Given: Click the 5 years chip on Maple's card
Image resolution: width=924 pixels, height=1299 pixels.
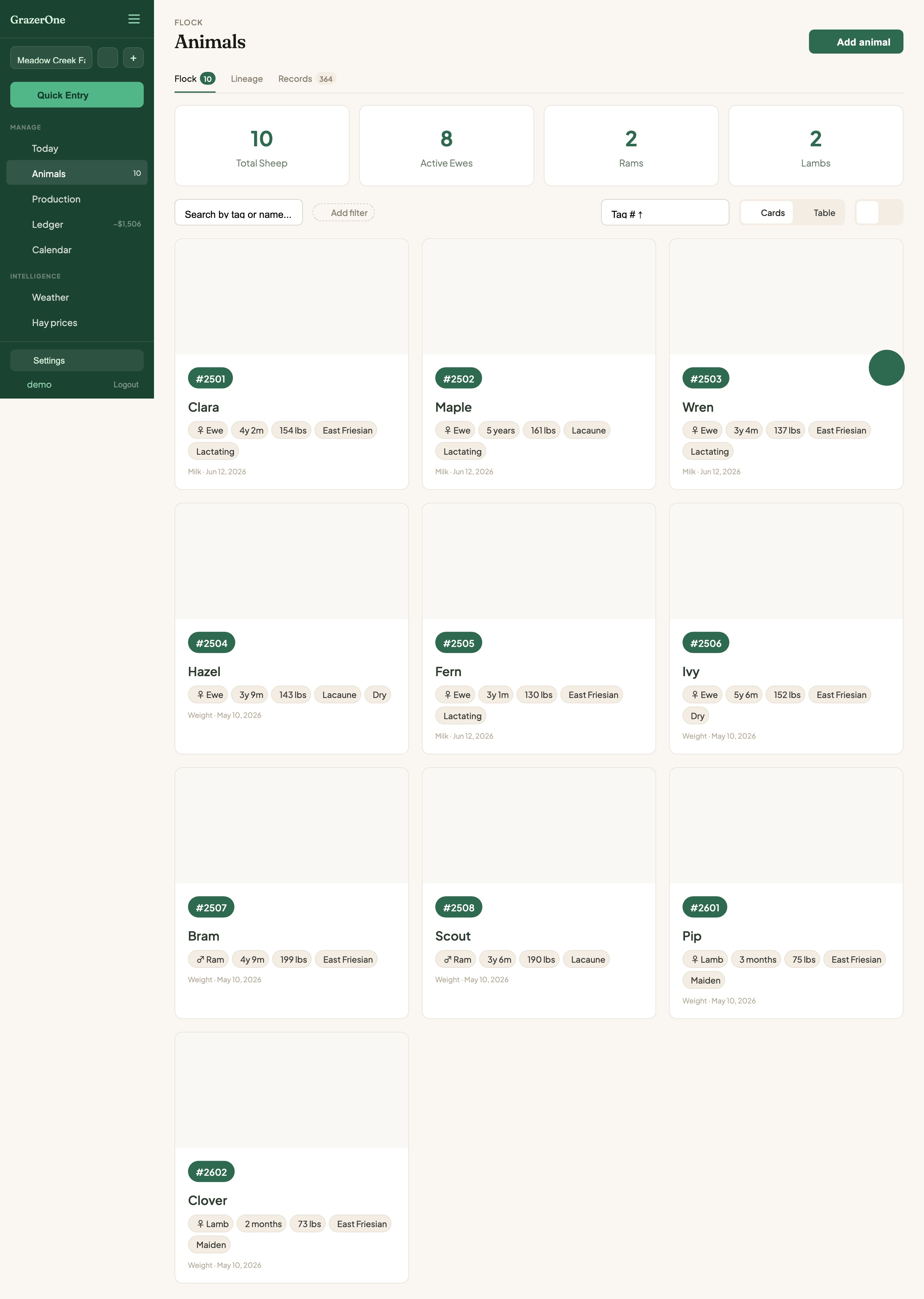Looking at the screenshot, I should (500, 431).
